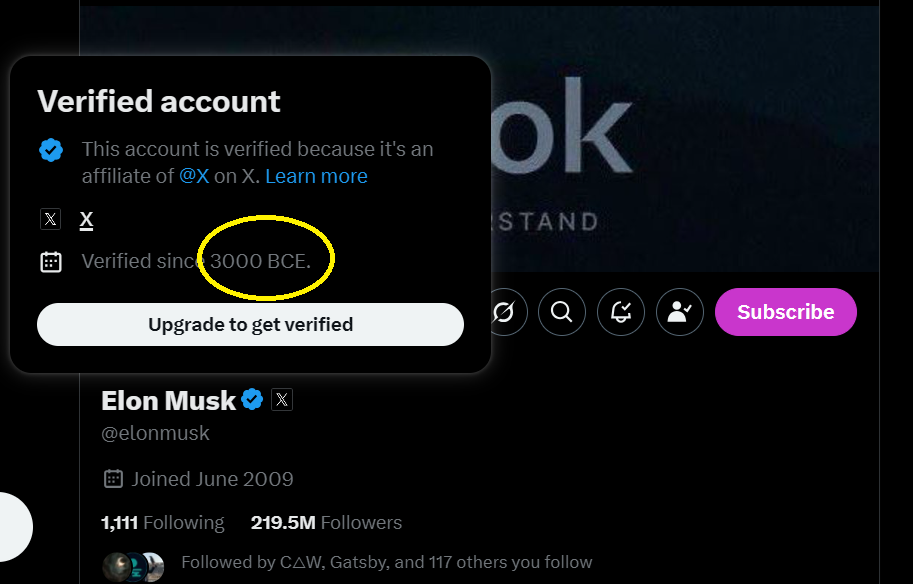This screenshot has height=584, width=914.
Task: Click calendar icon next to Joined June 2009
Action: click(x=114, y=479)
